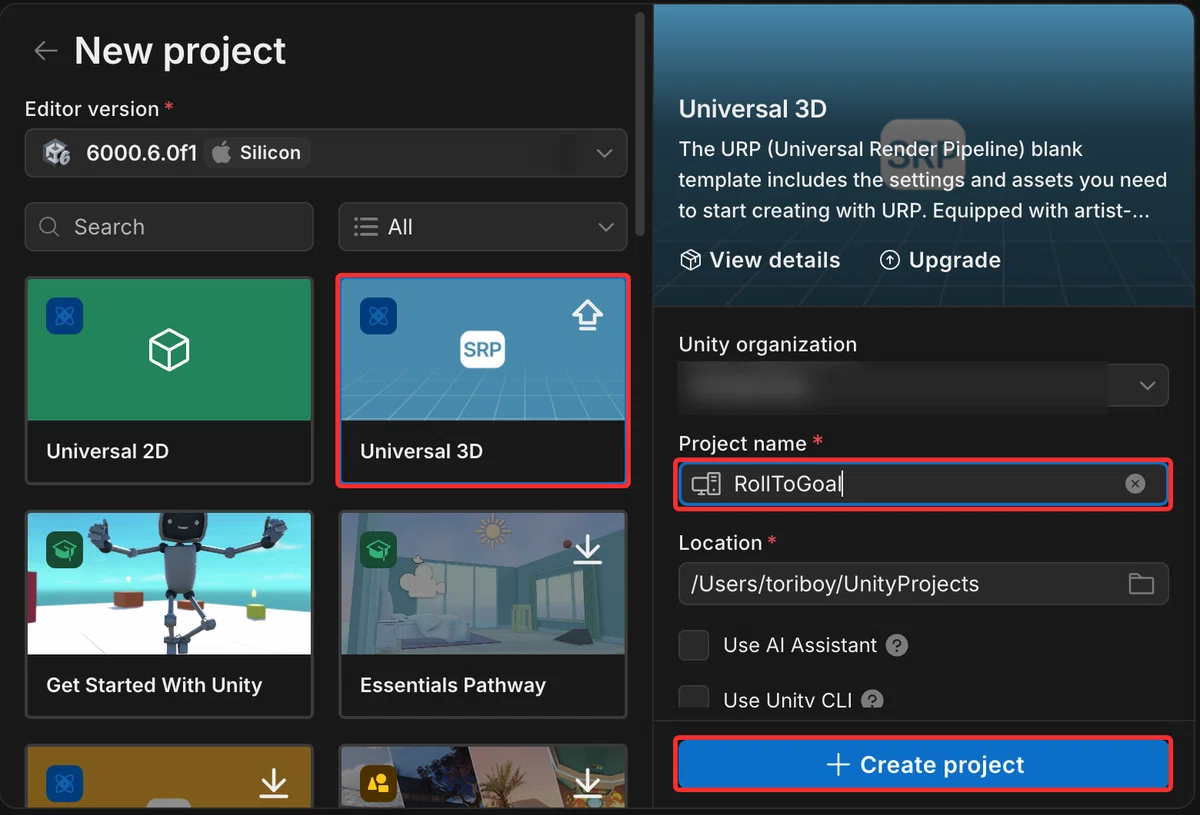
Task: Go back using the arrow beside New project
Action: [45, 51]
